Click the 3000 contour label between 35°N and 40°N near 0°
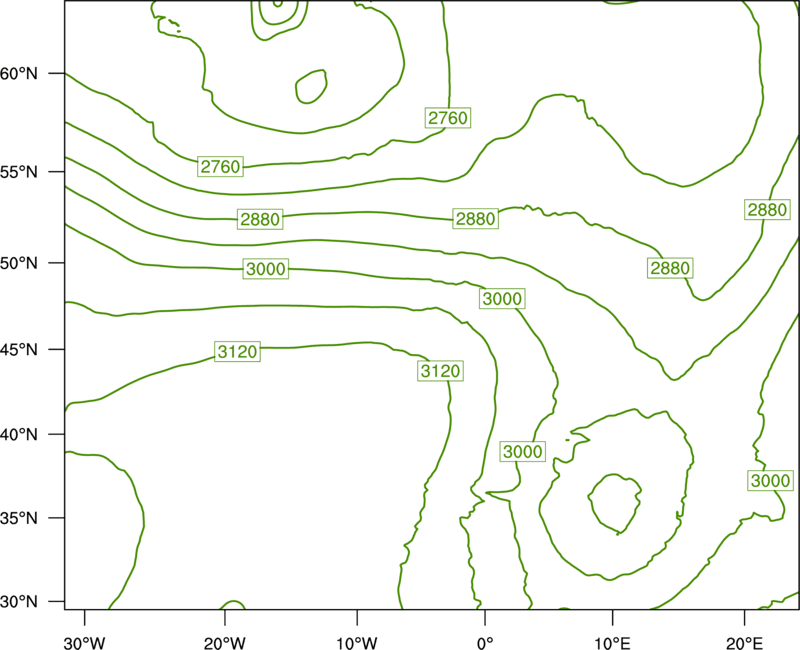 pos(523,452)
